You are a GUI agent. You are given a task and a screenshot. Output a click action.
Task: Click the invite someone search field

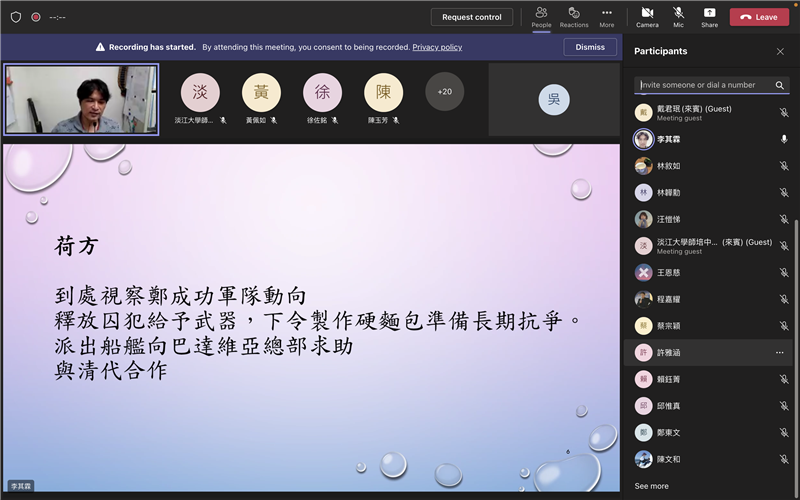tap(704, 85)
